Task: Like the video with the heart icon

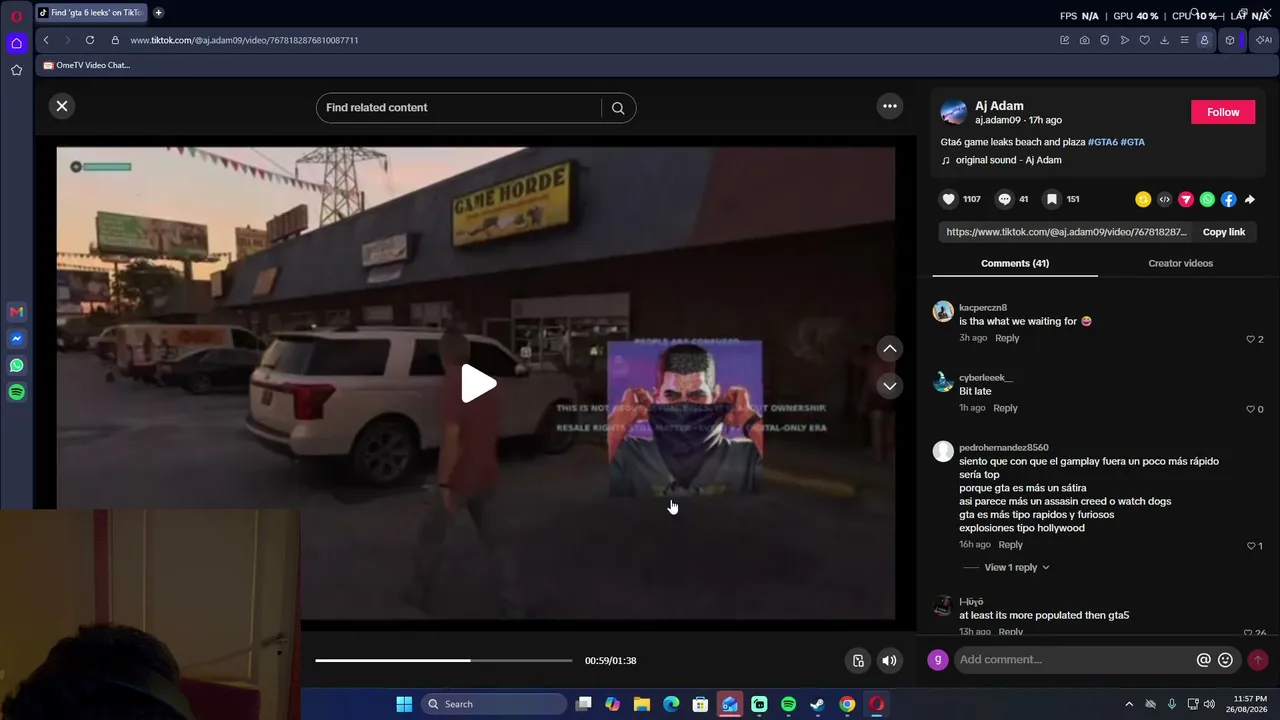Action: click(x=949, y=199)
